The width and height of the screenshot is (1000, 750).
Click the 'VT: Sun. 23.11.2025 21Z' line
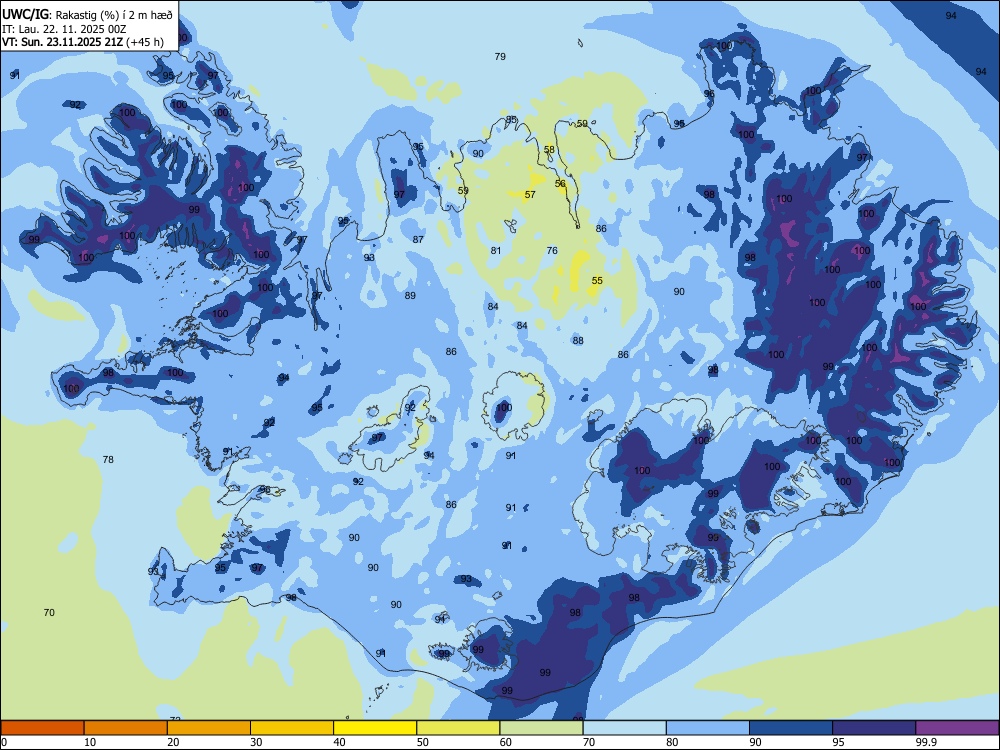[x=63, y=42]
